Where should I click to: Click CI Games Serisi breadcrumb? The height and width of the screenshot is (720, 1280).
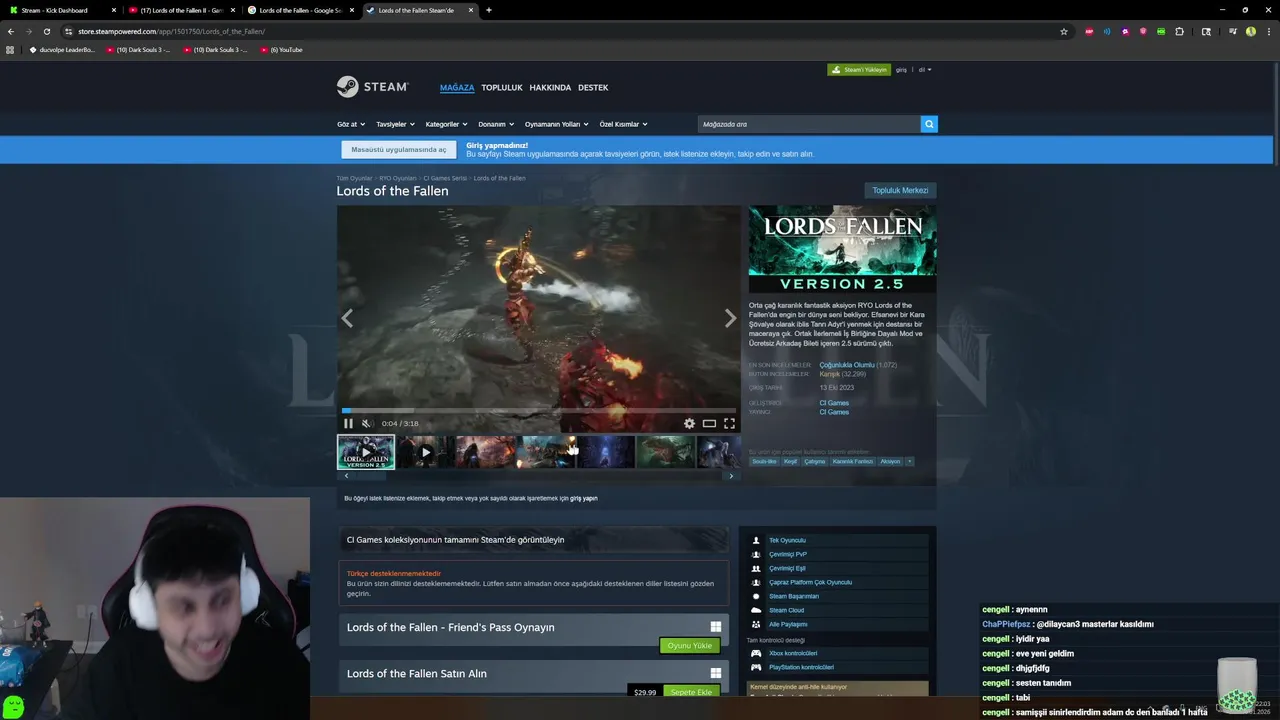coord(445,178)
